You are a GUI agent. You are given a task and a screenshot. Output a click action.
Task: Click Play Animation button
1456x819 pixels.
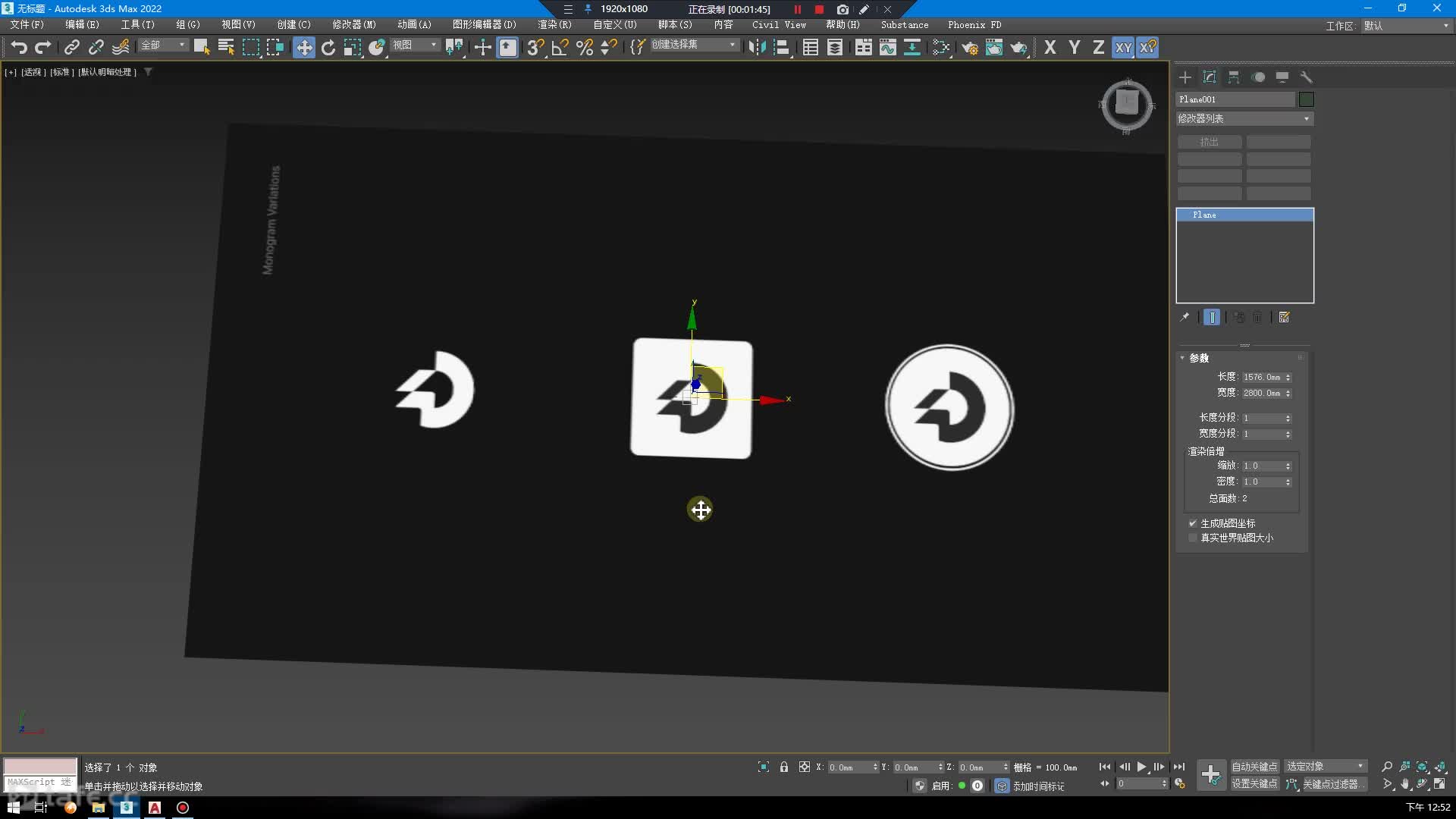point(1141,767)
